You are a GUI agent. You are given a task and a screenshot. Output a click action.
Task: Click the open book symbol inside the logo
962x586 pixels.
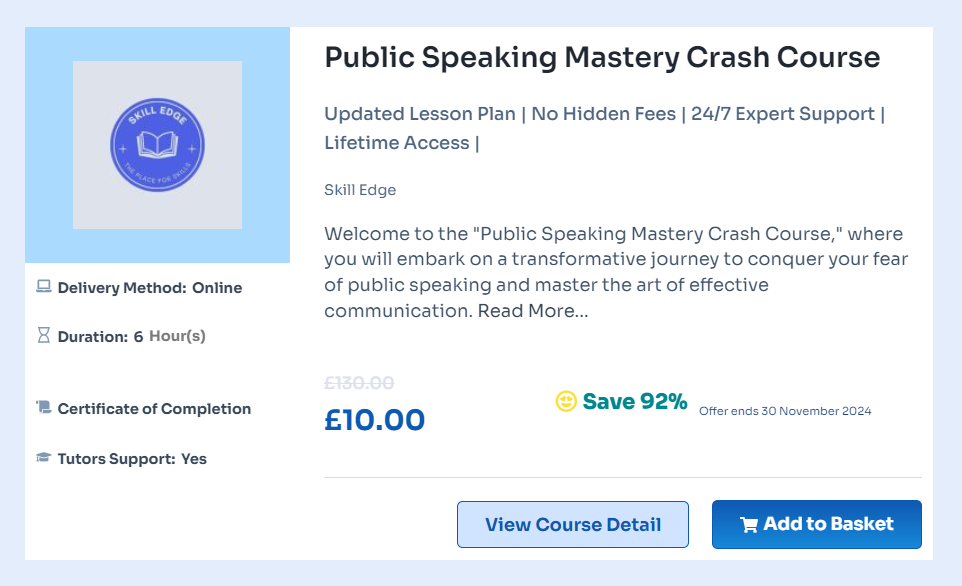click(157, 145)
